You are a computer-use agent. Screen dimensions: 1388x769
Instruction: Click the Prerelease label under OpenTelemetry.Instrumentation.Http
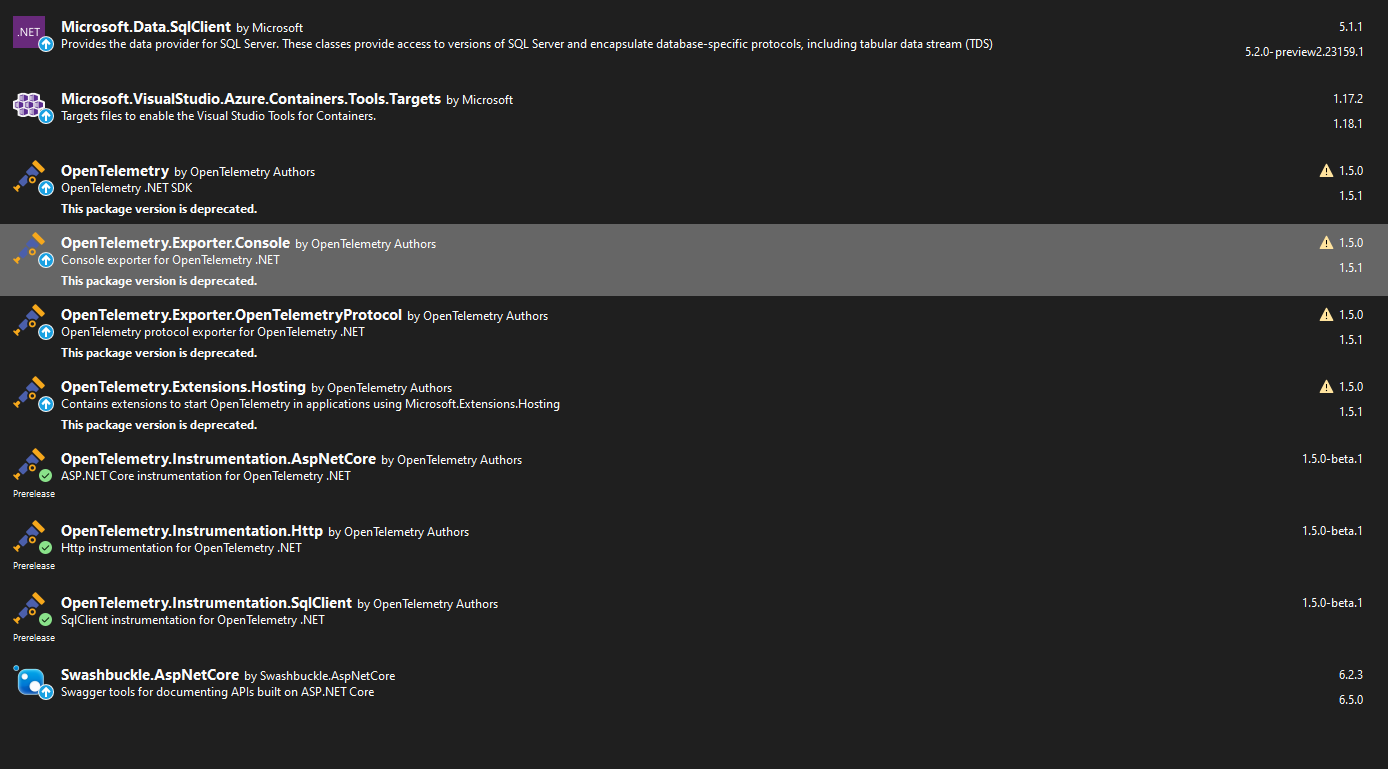[33, 565]
